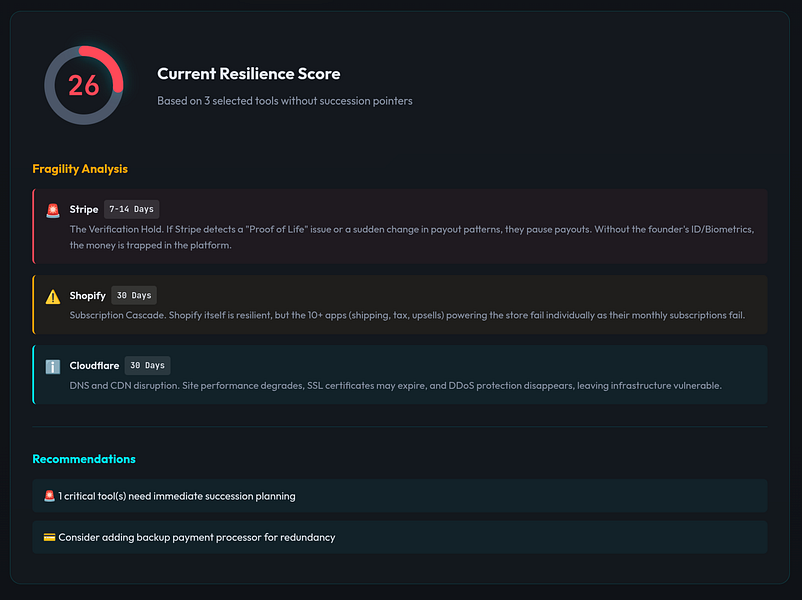Click '1 critical tool(s) need immediate succession planning'

pos(177,496)
